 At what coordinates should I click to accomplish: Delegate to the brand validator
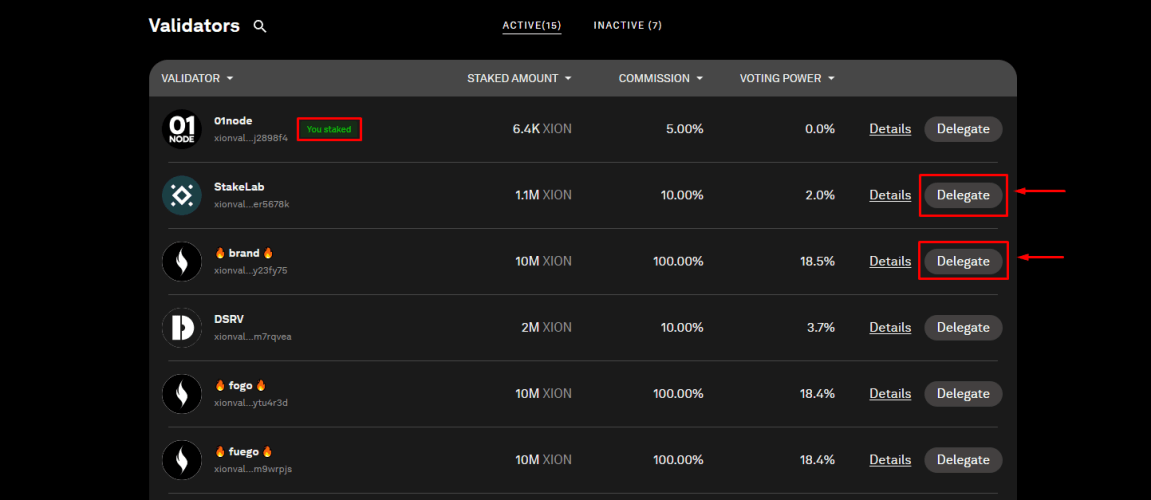(x=963, y=261)
